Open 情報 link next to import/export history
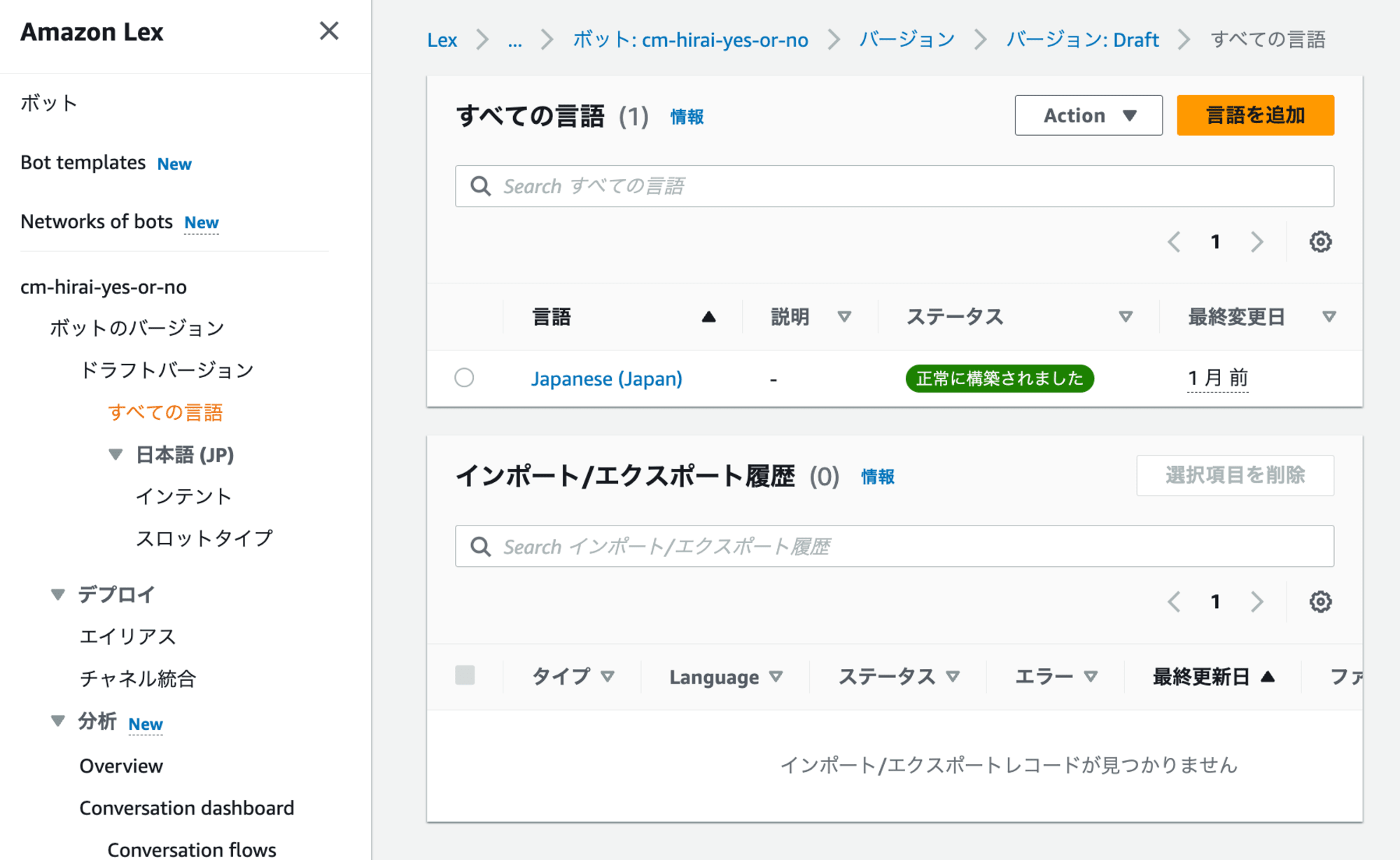This screenshot has width=1400, height=860. (x=878, y=477)
